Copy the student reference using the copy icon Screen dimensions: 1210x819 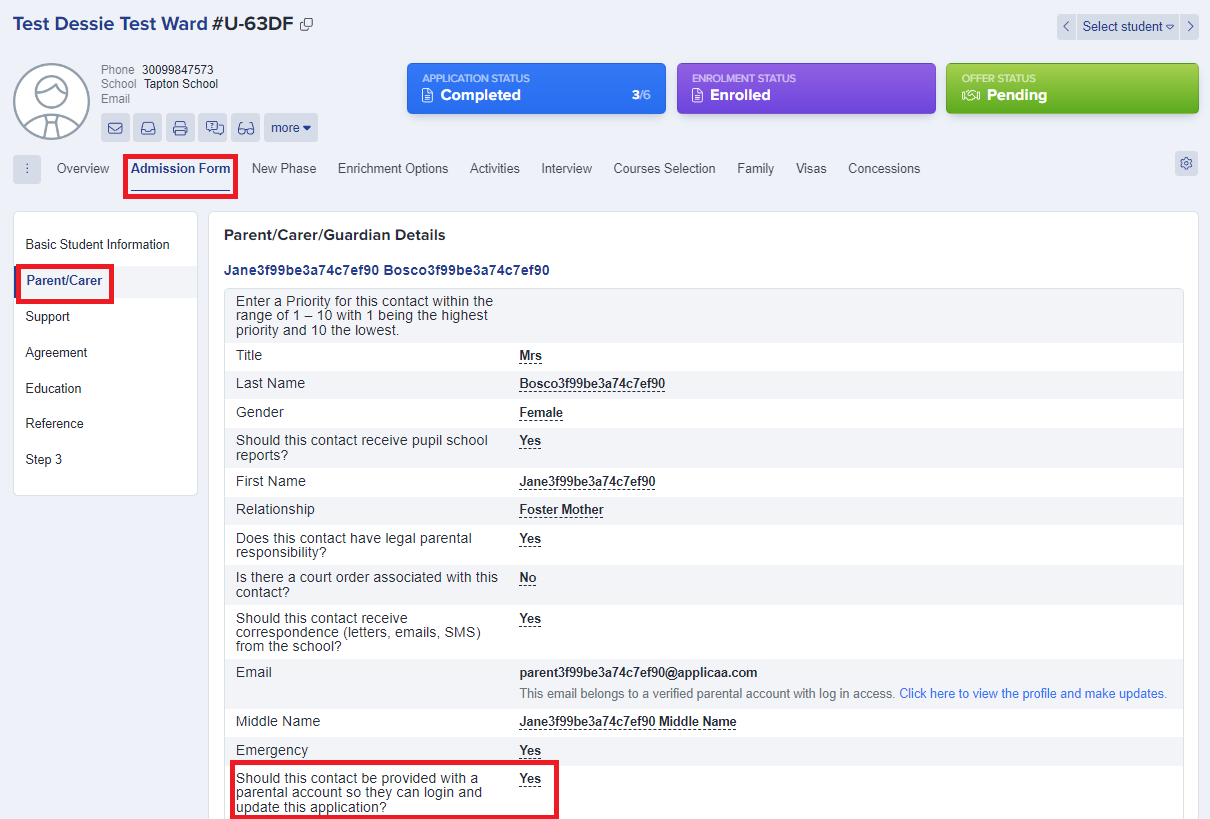[x=306, y=23]
